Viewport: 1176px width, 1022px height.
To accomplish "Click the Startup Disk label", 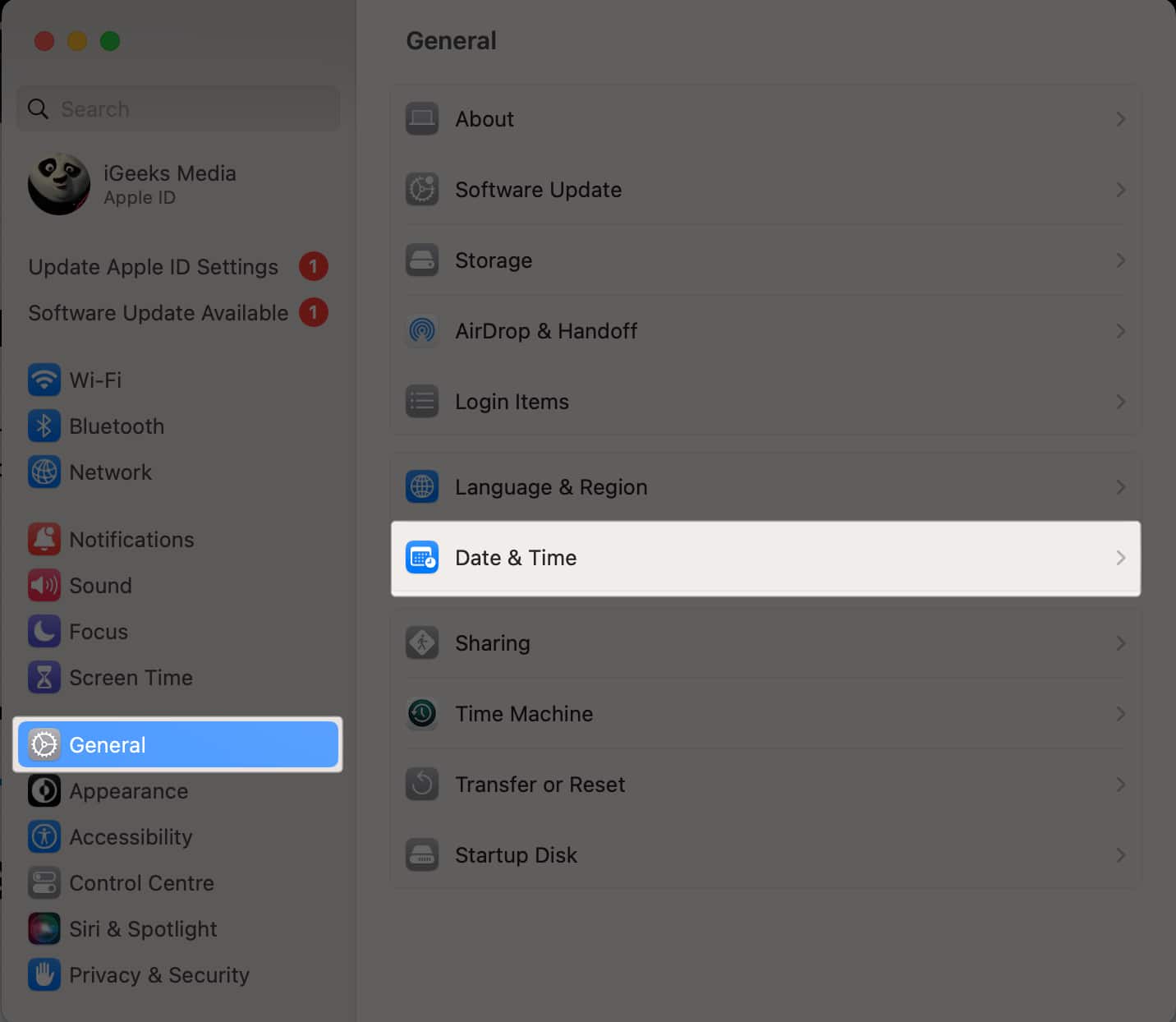I will point(516,855).
